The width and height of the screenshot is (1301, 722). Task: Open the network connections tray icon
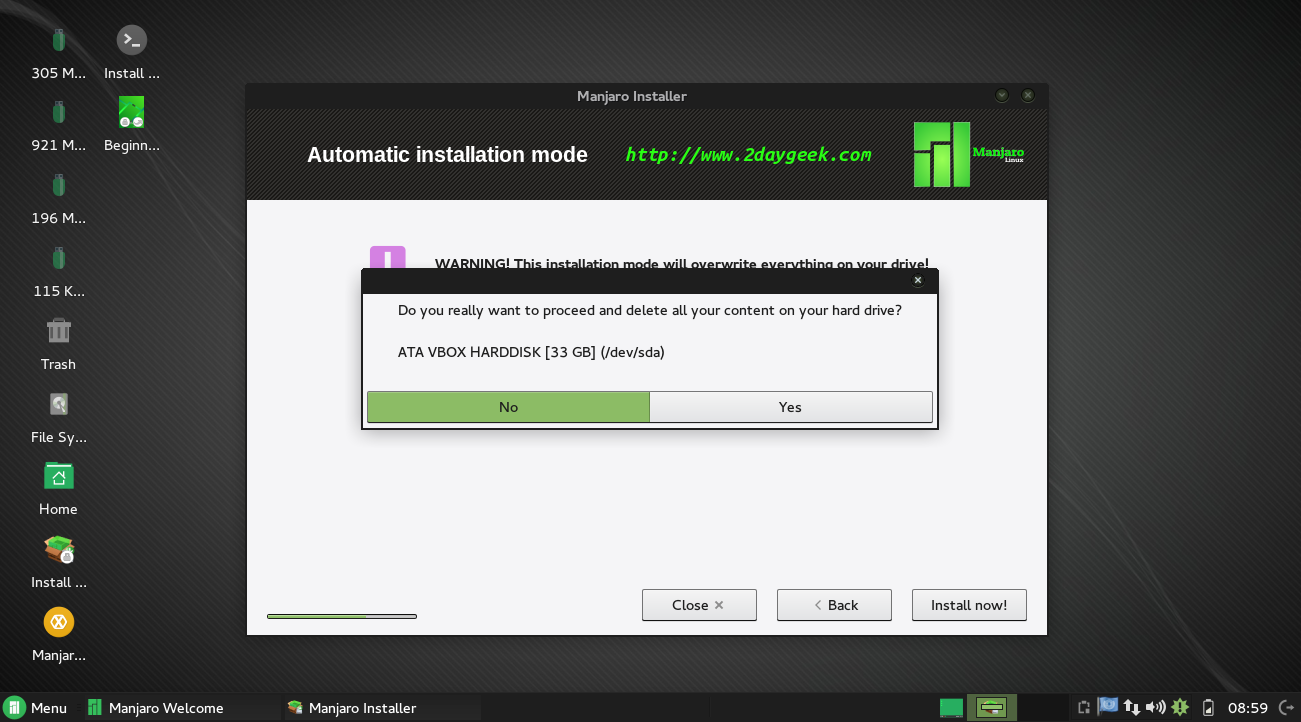1132,708
